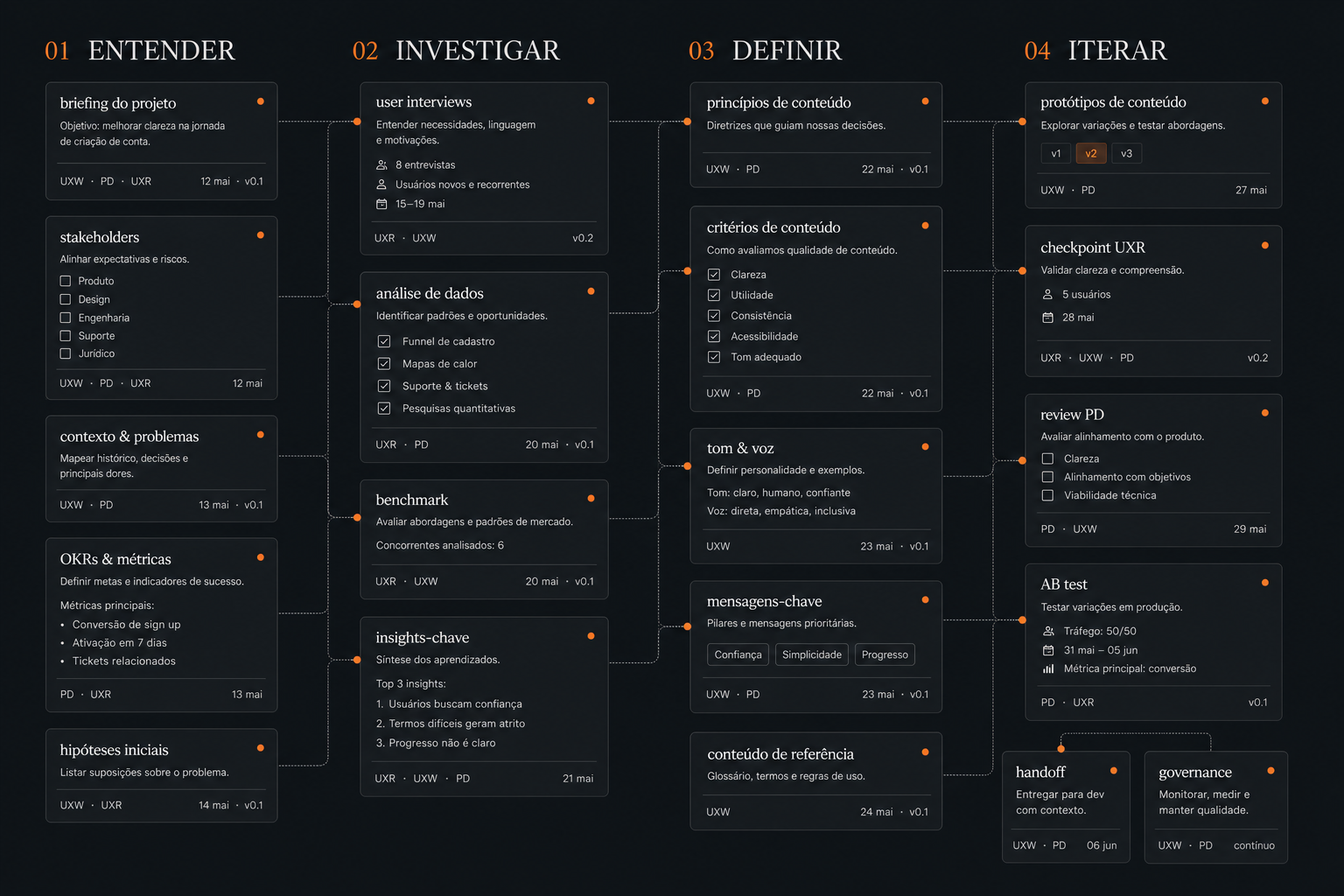Click the left connector node of insights-chave

pyautogui.click(x=357, y=660)
